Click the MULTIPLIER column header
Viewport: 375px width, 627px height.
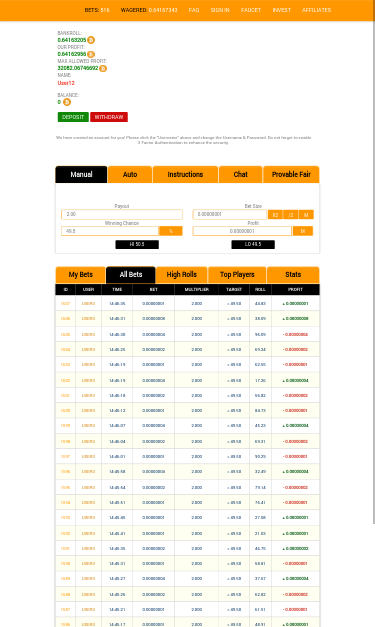tap(197, 290)
